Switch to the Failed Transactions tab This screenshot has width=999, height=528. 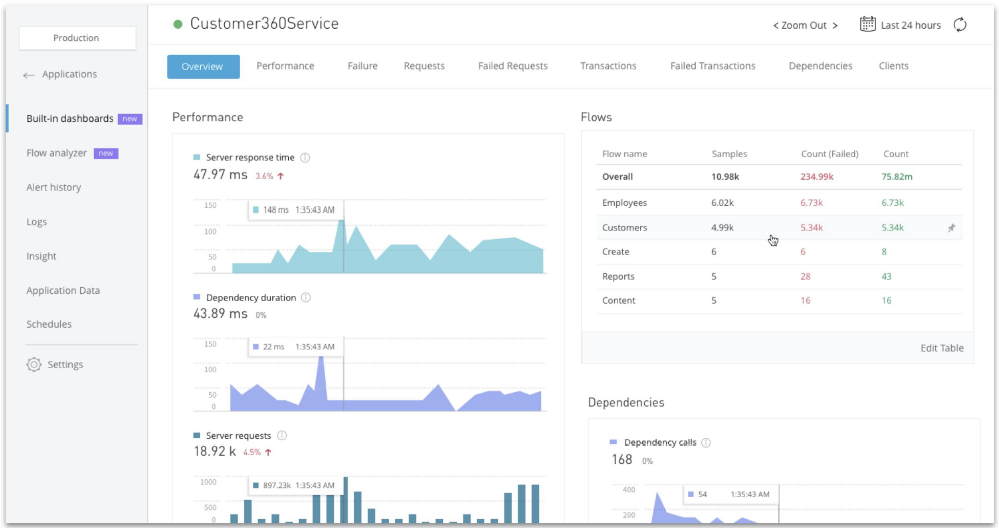[712, 66]
